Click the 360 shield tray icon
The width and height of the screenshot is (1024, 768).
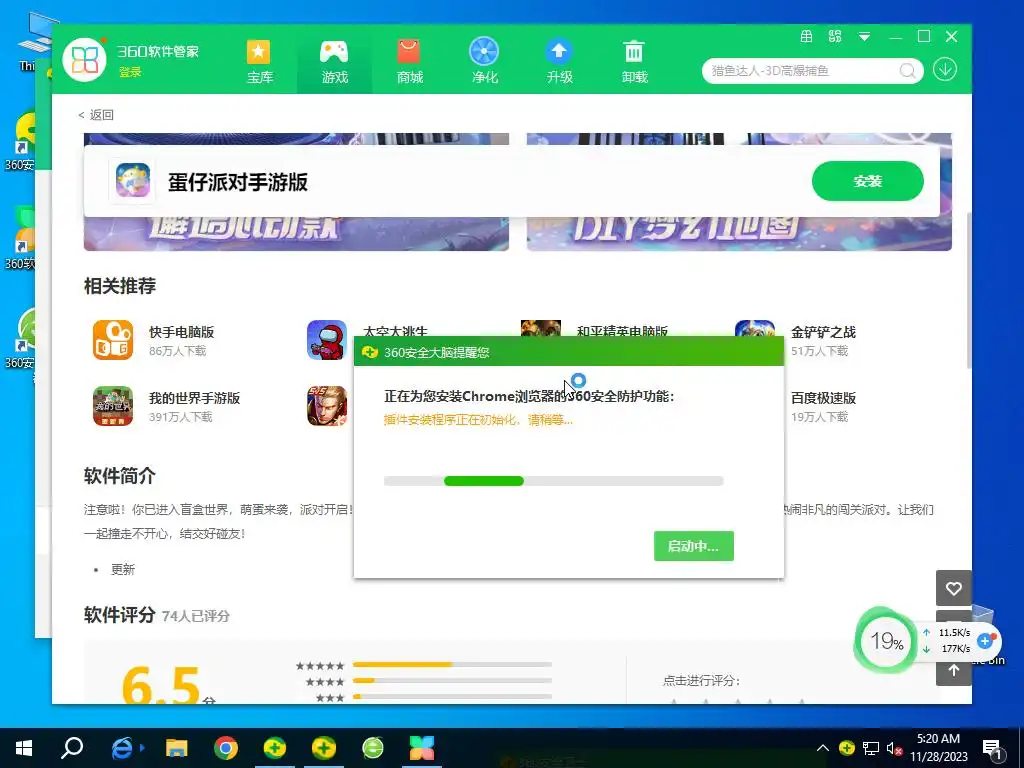click(846, 748)
